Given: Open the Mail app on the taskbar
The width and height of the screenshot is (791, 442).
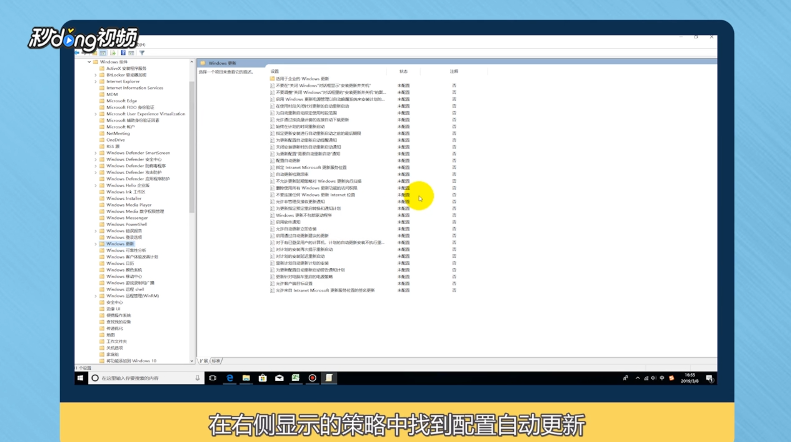Looking at the screenshot, I should [279, 378].
